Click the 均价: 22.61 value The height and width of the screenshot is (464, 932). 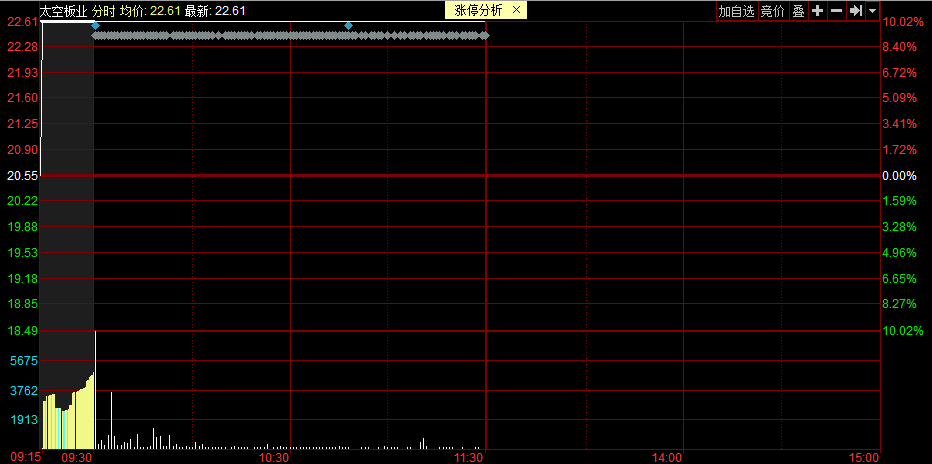150,11
